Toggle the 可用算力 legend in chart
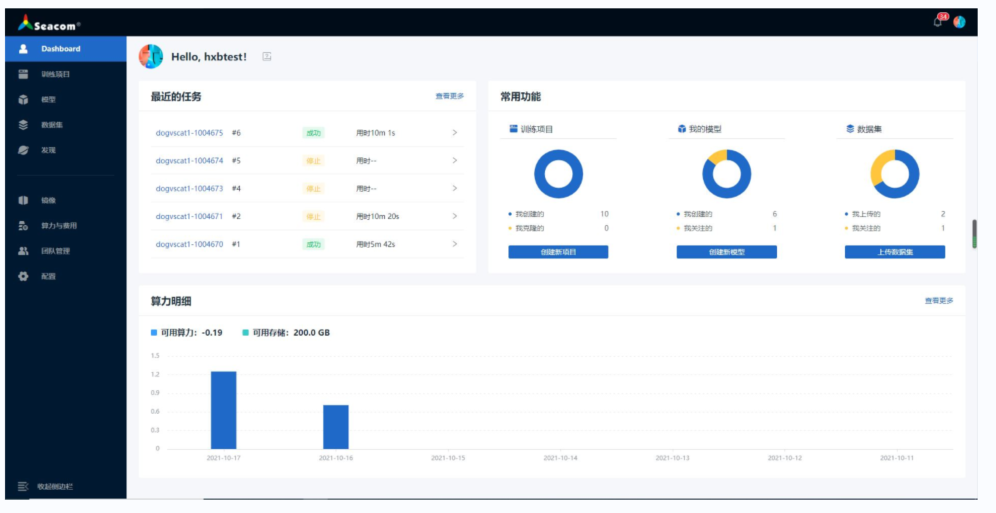 [x=186, y=332]
